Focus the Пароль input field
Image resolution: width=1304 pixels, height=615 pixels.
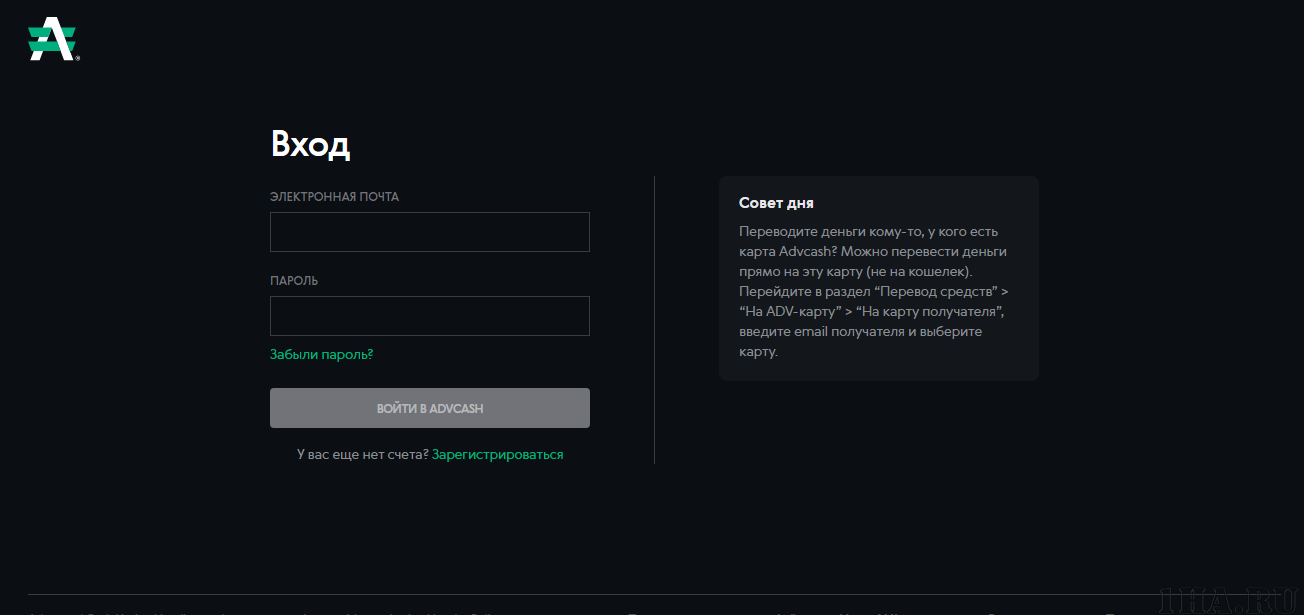429,316
